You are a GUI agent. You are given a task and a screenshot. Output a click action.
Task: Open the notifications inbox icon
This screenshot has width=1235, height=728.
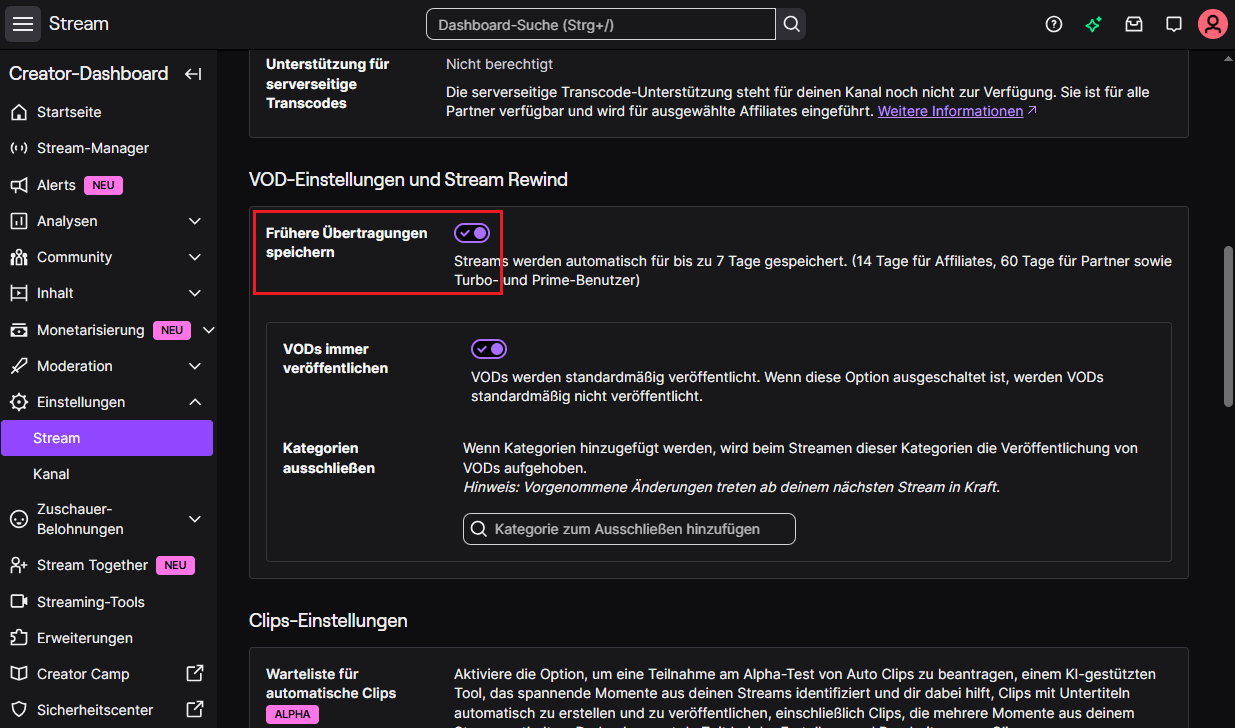[1133, 24]
